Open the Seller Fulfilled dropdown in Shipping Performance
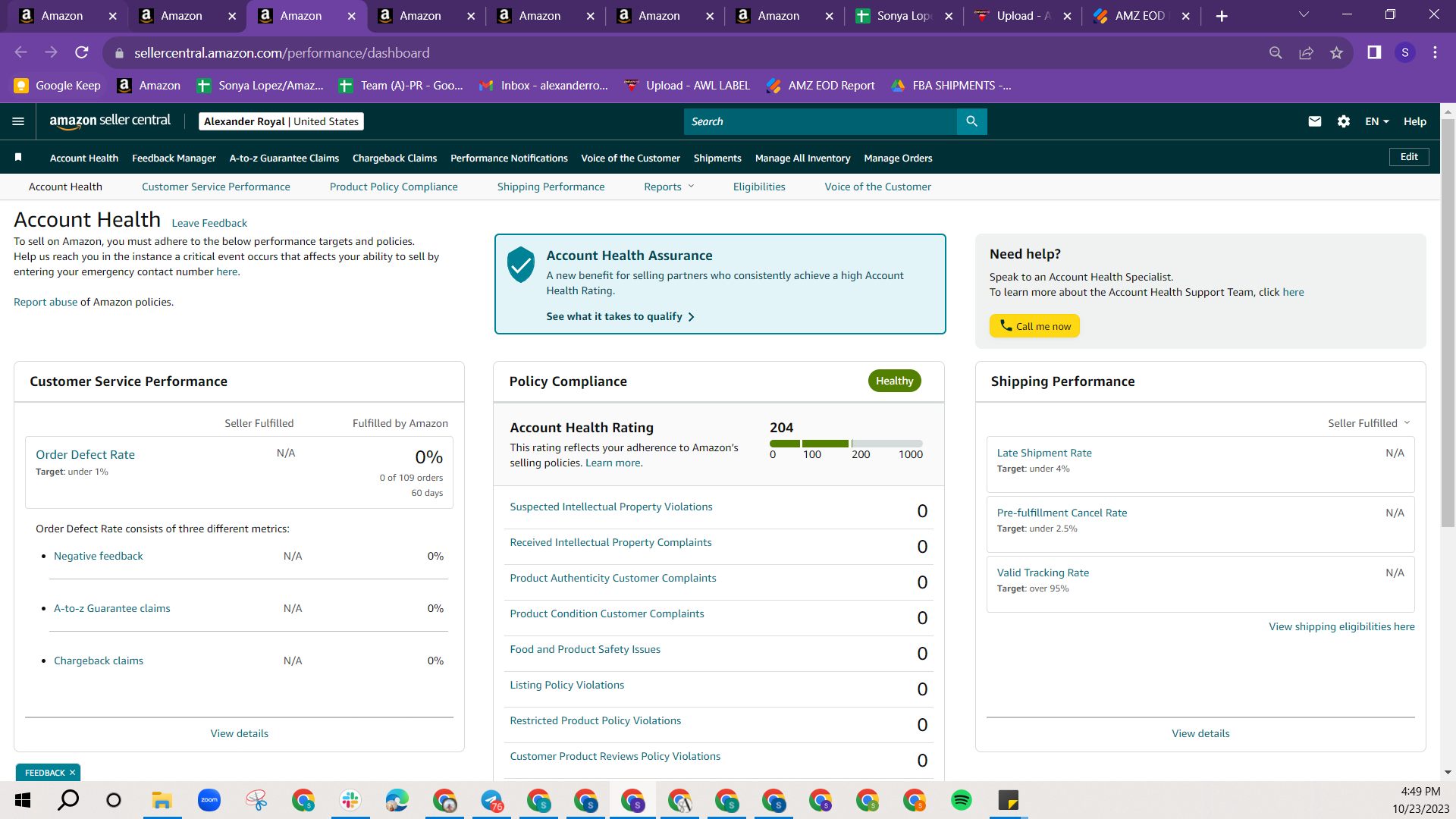 point(1369,423)
